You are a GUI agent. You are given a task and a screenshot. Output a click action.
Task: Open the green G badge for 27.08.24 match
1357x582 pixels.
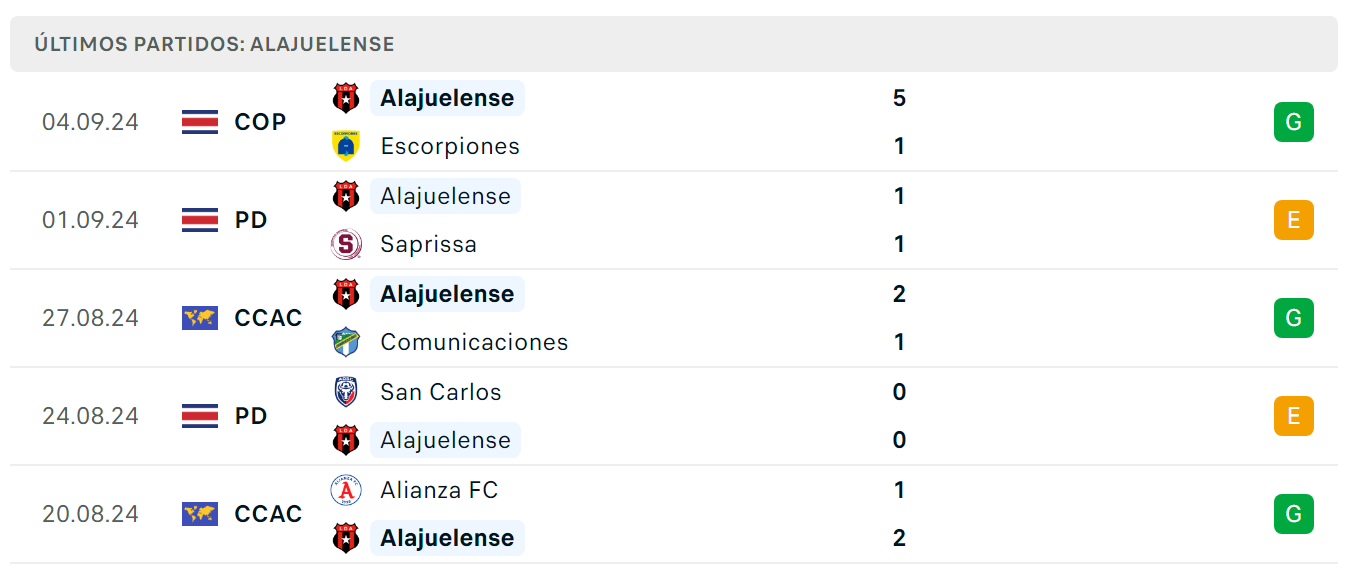pyautogui.click(x=1293, y=318)
